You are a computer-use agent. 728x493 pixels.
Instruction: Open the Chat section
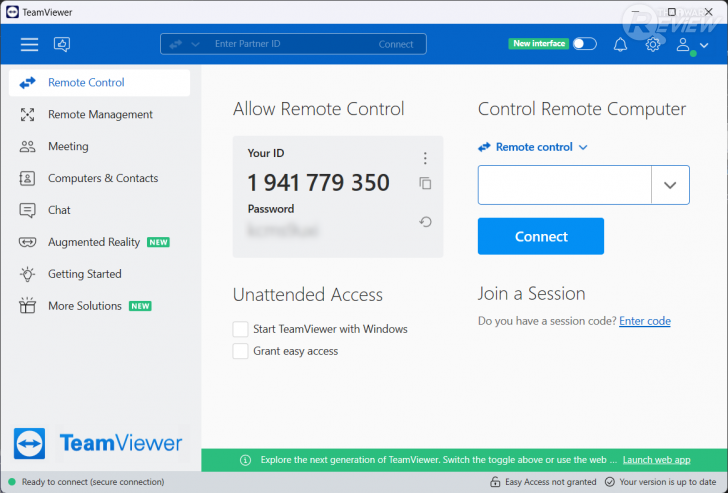(x=99, y=210)
